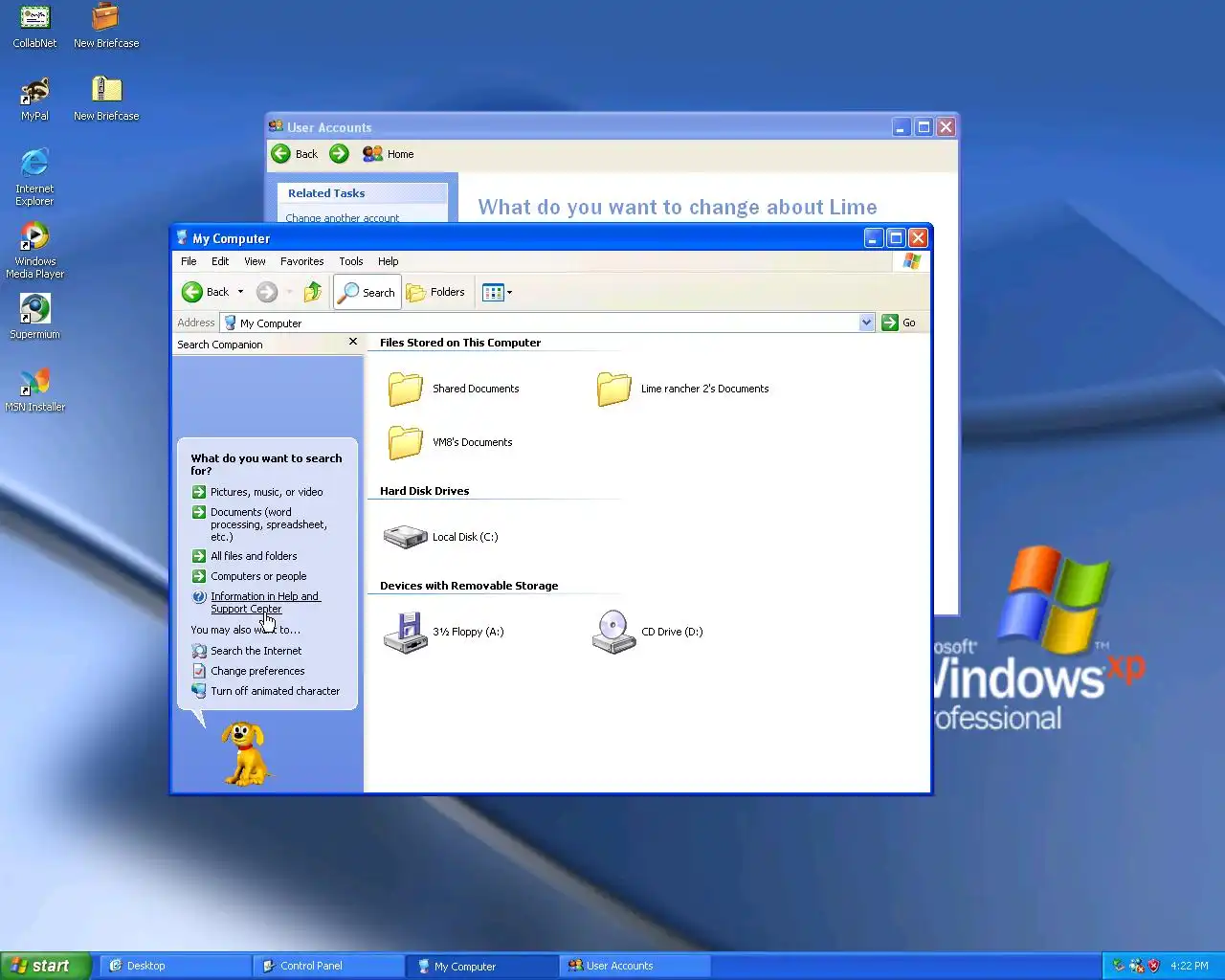This screenshot has width=1225, height=980.
Task: Click Devices with Removable Storage heading
Action: pos(469,586)
